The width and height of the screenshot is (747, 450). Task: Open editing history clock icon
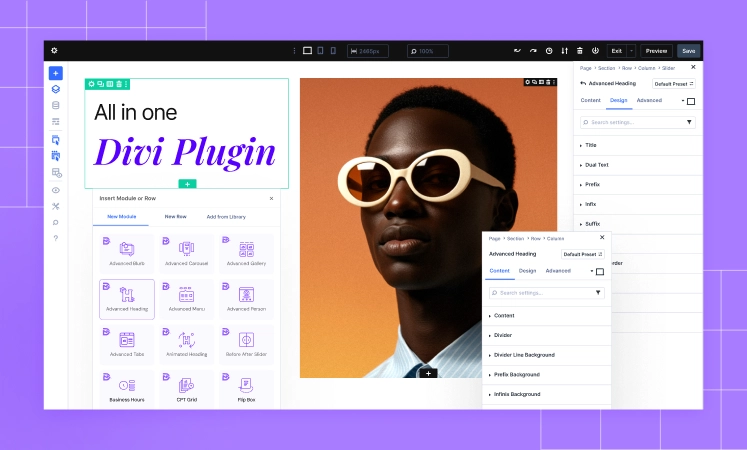click(x=548, y=50)
